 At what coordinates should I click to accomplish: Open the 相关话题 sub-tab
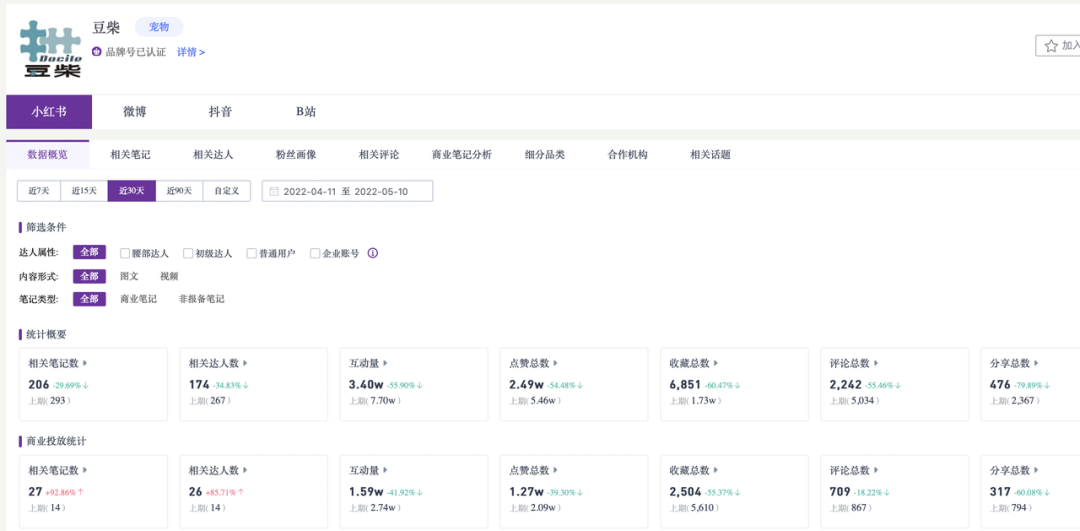(710, 155)
